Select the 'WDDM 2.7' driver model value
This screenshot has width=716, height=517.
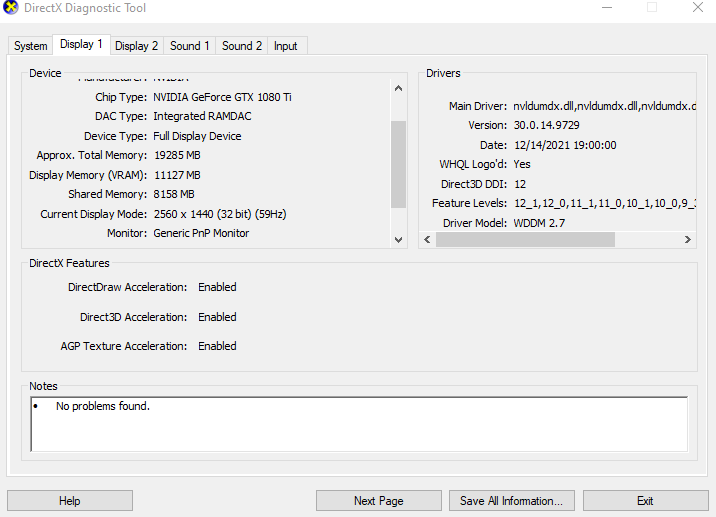pyautogui.click(x=539, y=223)
